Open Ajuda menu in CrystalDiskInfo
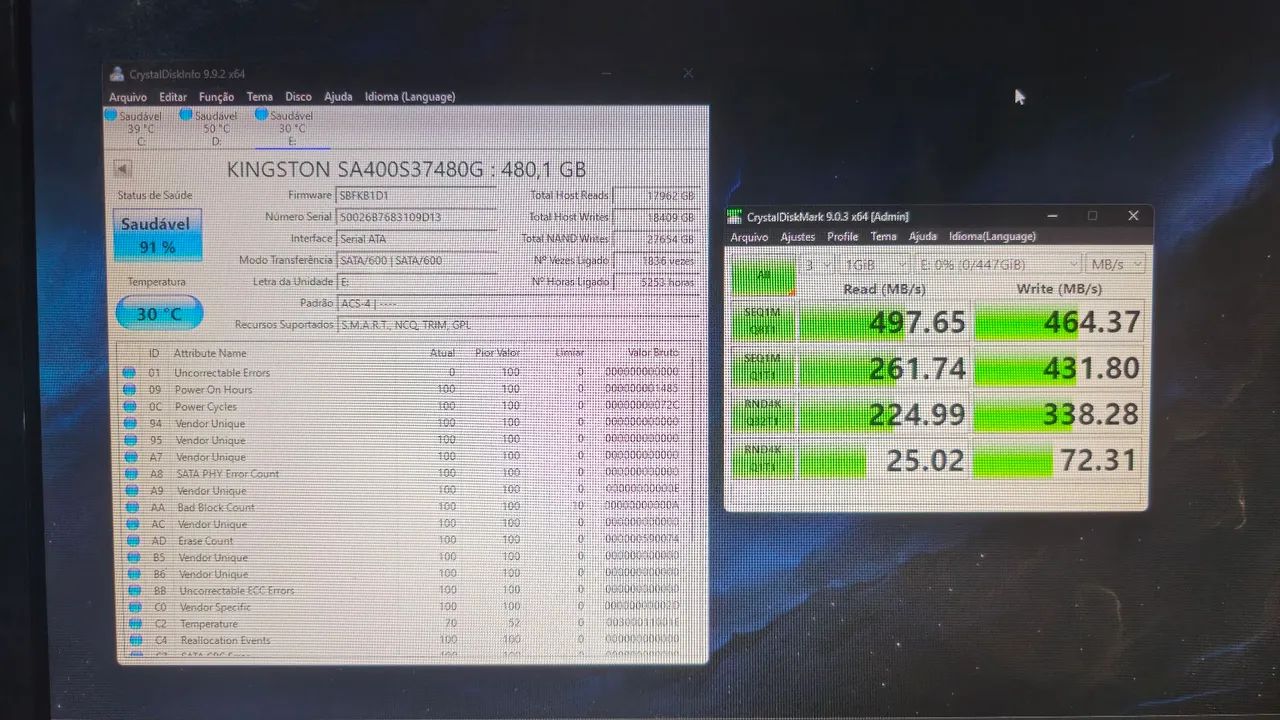Screen dimensions: 1280x720 (338, 97)
